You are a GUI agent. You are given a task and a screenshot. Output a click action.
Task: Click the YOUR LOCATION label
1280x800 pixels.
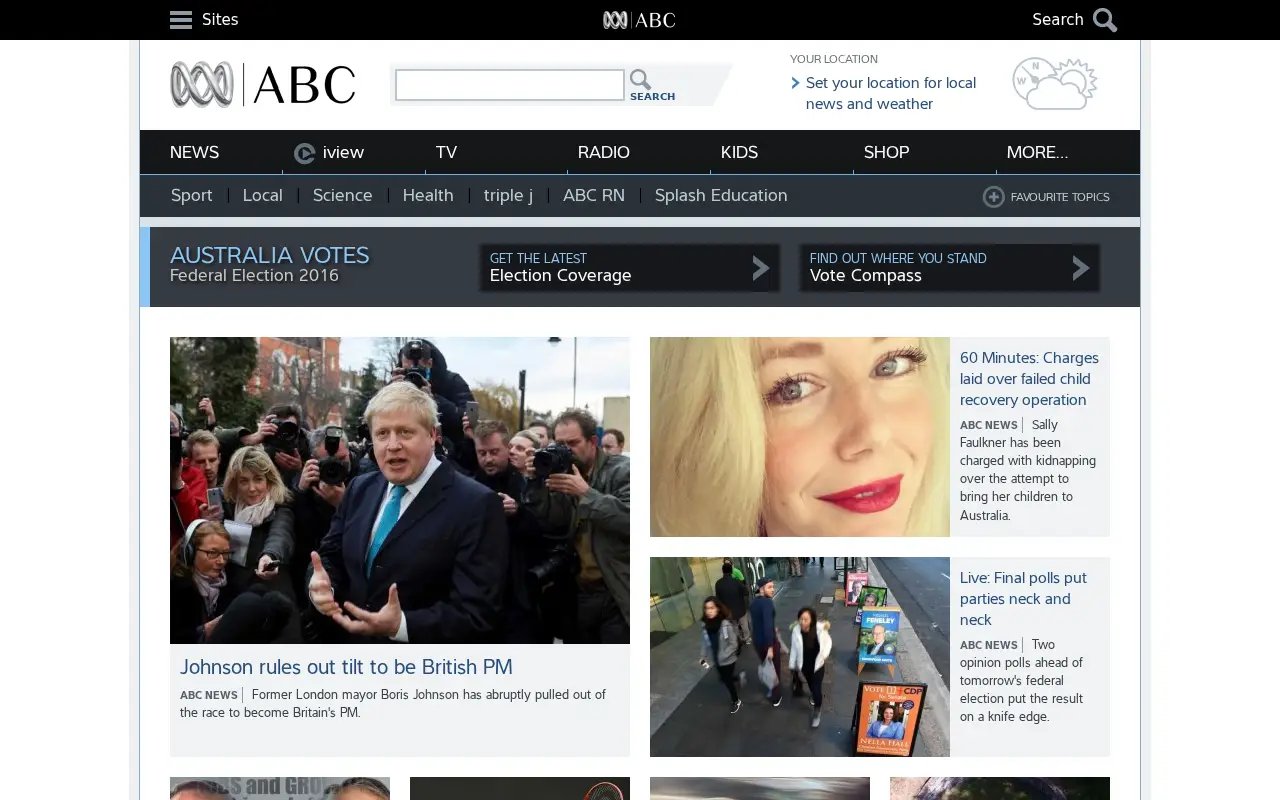click(x=834, y=59)
